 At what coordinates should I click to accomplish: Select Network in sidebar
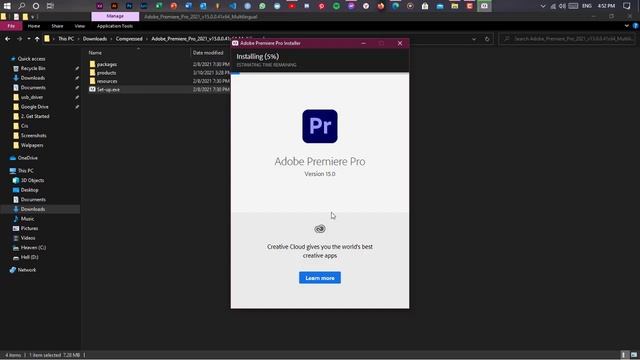27,270
